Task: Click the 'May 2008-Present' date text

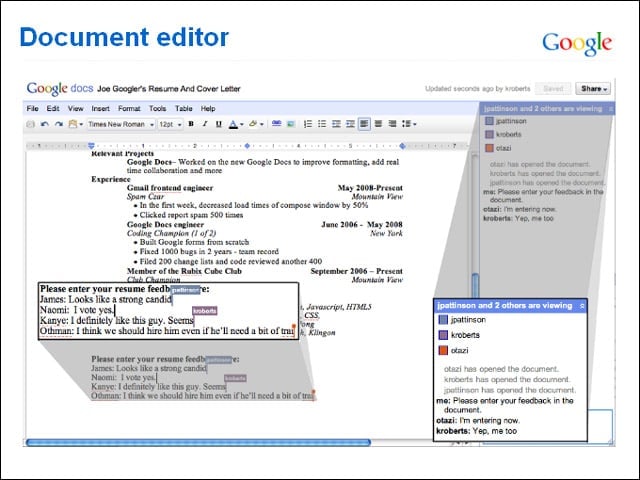Action: coord(370,188)
